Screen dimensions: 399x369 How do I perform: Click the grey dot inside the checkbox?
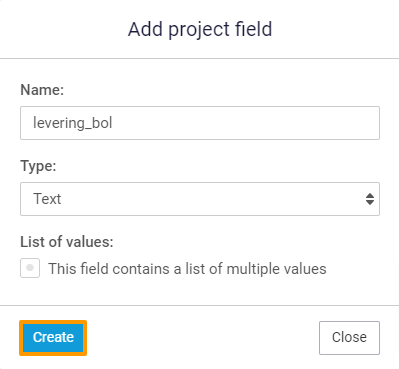tap(30, 268)
